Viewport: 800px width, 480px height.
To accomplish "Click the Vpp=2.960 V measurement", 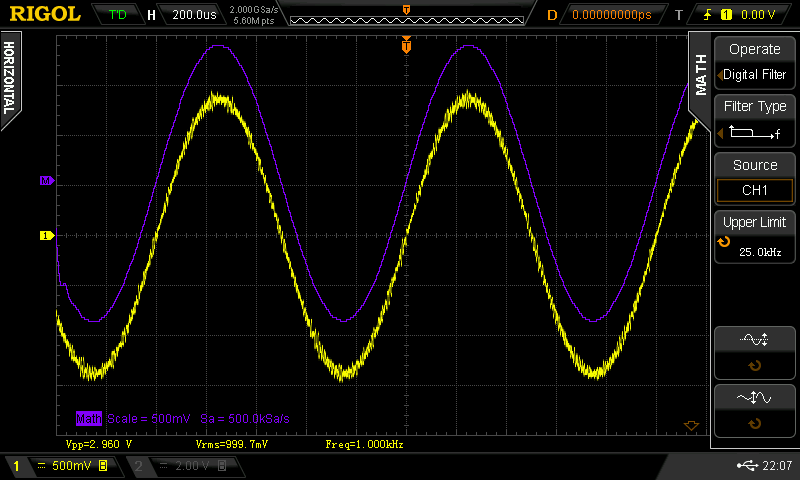I will pyautogui.click(x=98, y=444).
